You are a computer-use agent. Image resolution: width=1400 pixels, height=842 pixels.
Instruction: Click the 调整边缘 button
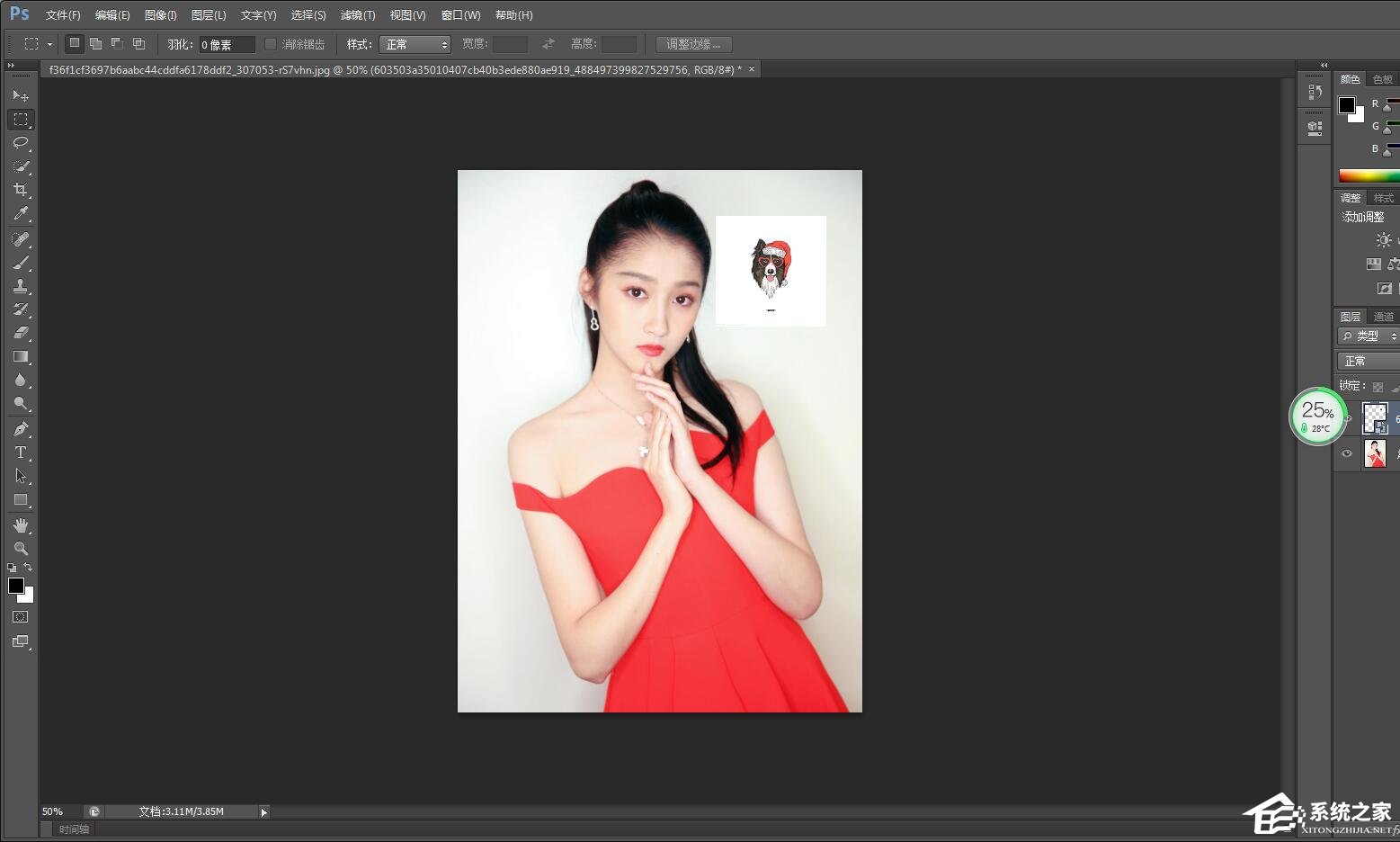tap(692, 43)
